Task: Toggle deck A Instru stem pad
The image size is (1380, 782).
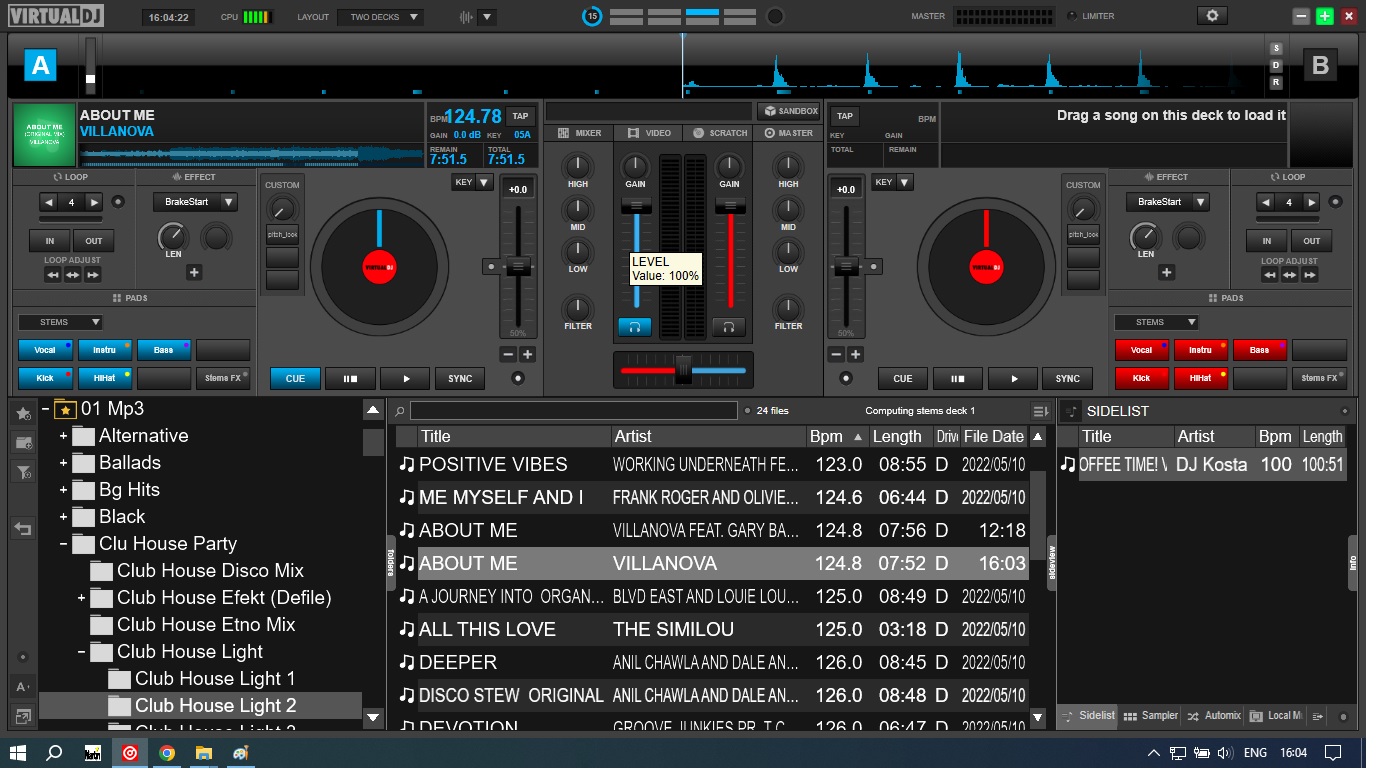Action: pyautogui.click(x=105, y=350)
